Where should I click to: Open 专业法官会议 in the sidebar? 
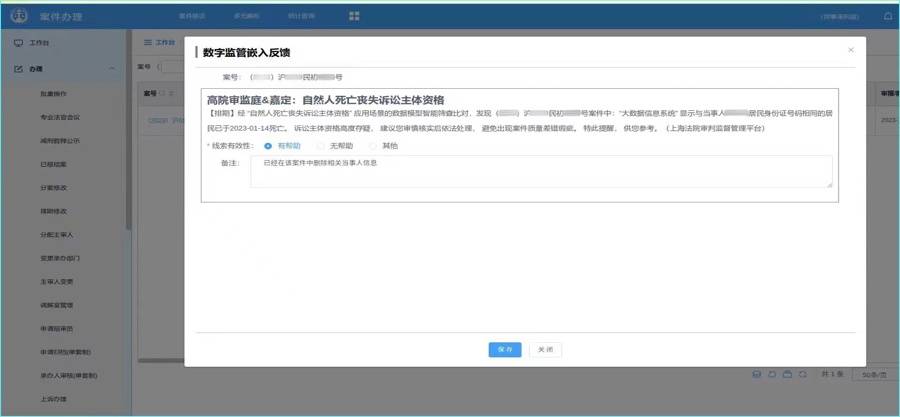tap(60, 117)
